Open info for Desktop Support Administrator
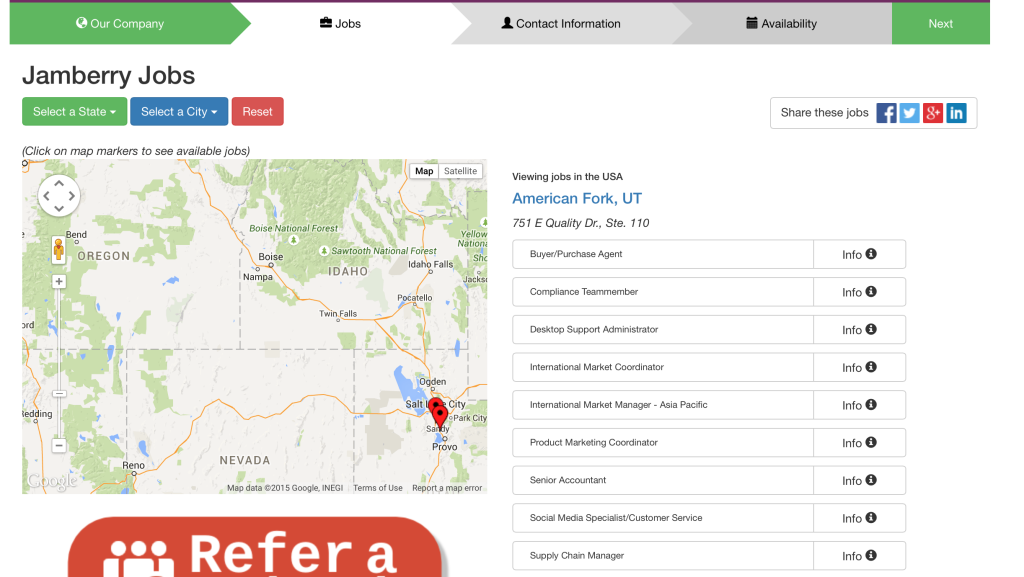This screenshot has width=1024, height=577. [x=859, y=330]
